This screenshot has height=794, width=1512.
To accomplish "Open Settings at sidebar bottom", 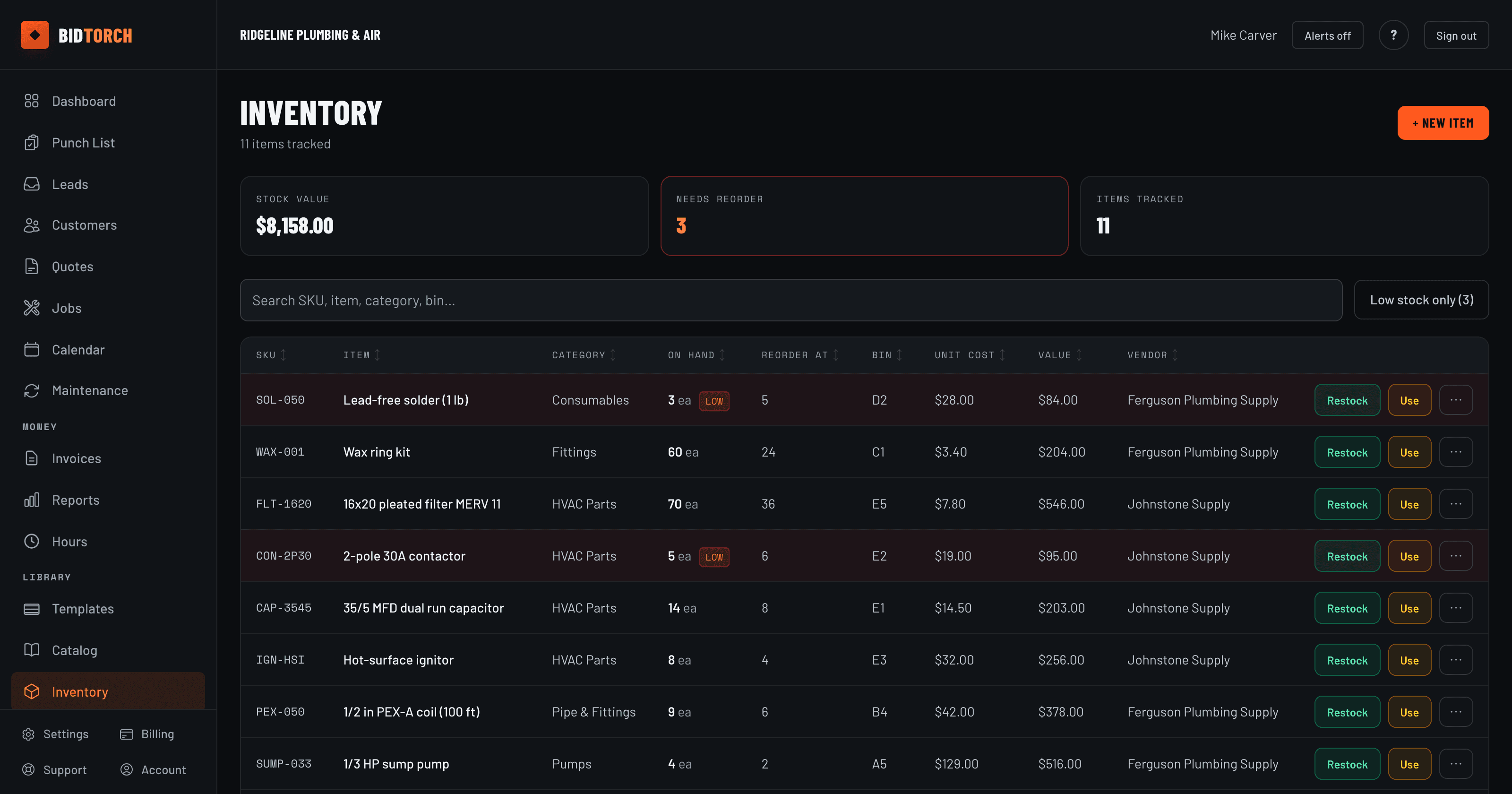I will pos(55,734).
